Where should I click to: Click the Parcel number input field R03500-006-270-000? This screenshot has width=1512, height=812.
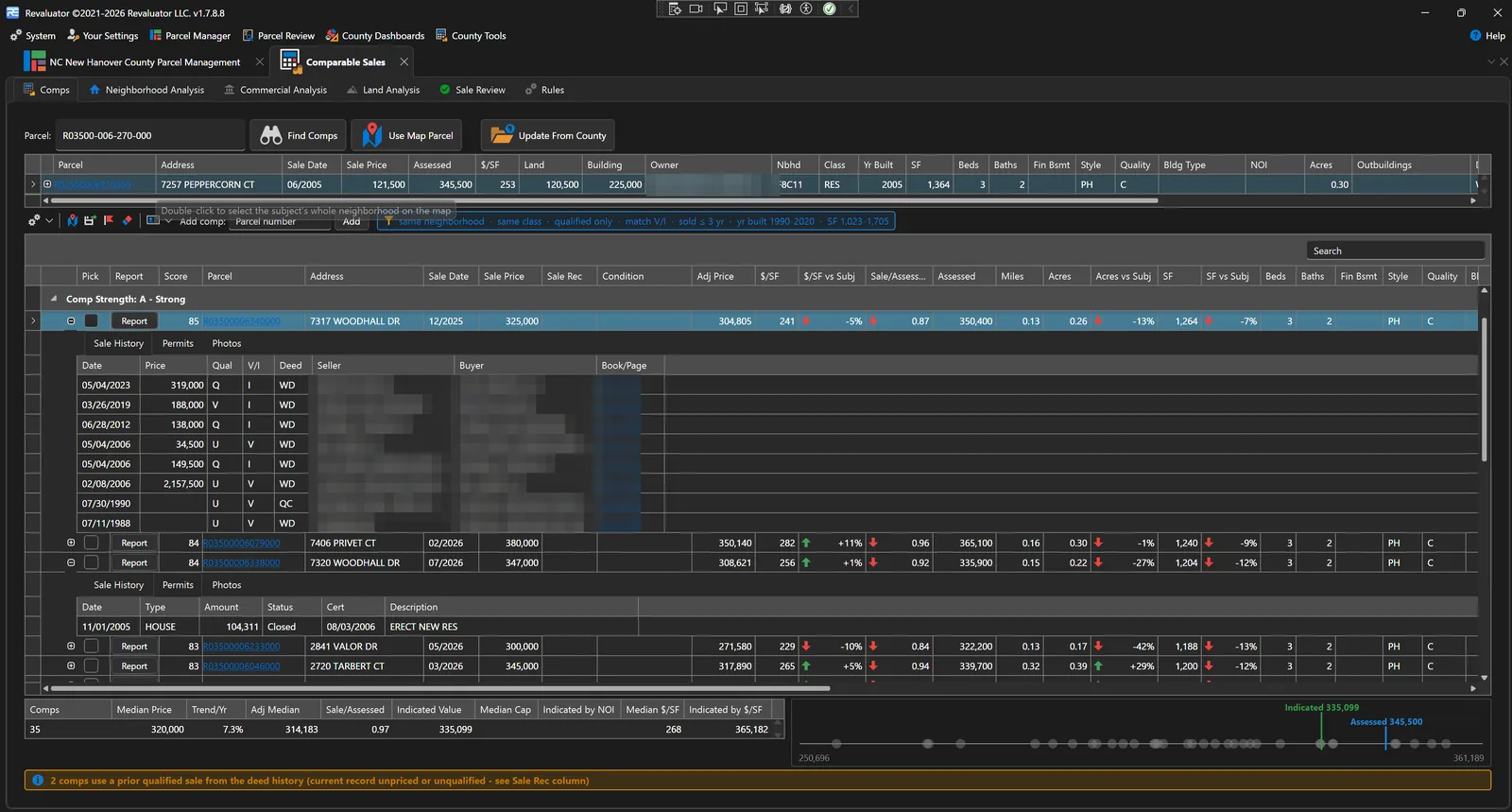tap(150, 135)
